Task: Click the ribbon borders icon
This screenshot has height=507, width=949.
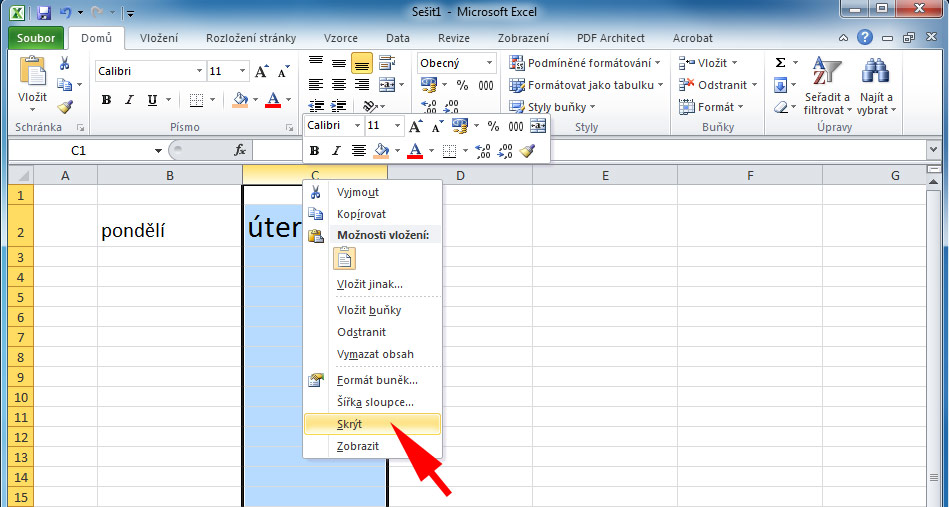Action: 195,100
